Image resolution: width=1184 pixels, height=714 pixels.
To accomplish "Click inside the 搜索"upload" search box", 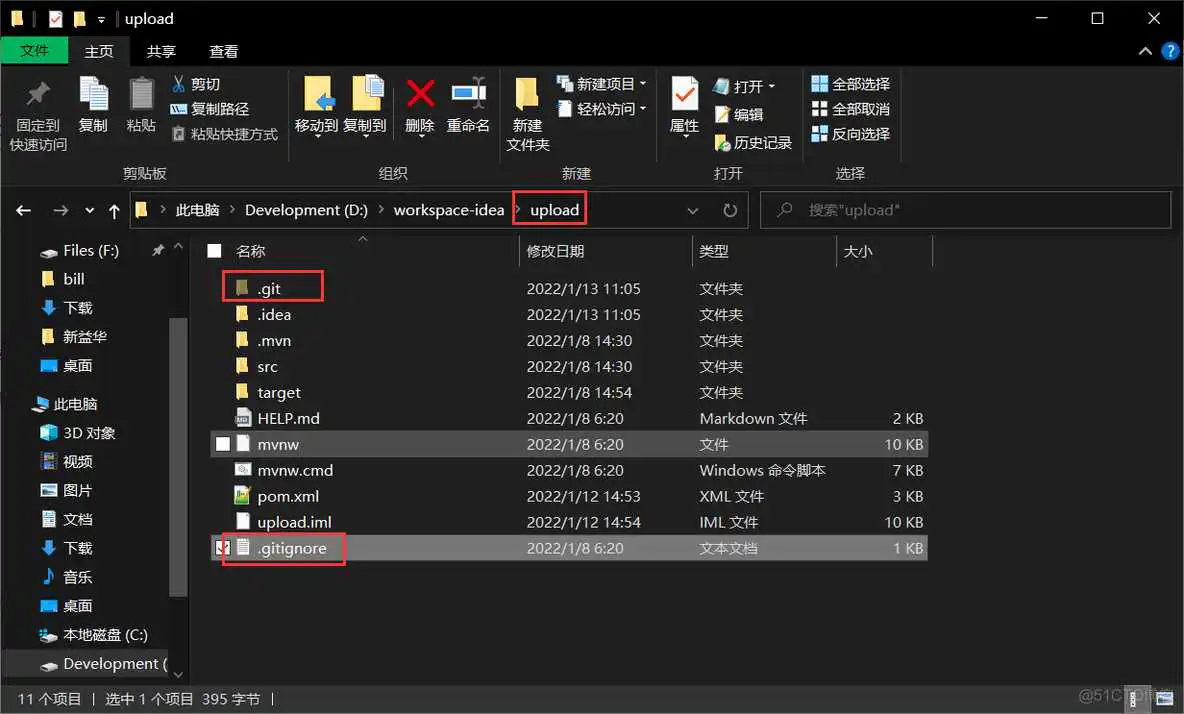I will [965, 209].
